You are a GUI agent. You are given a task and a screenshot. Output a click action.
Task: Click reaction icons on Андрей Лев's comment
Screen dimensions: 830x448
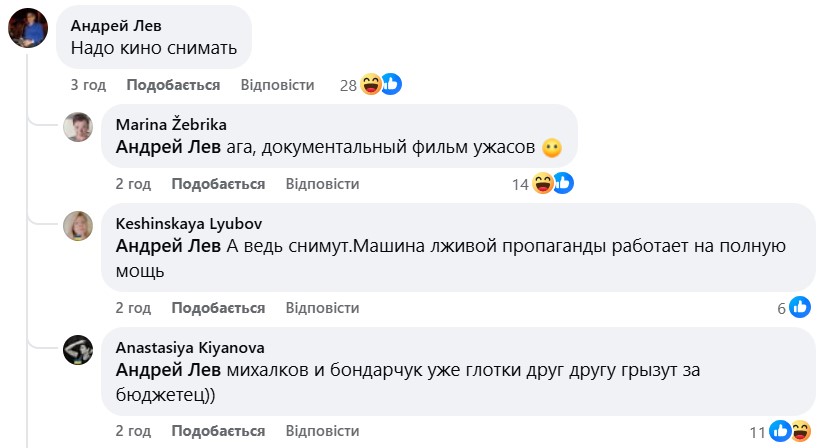point(381,85)
